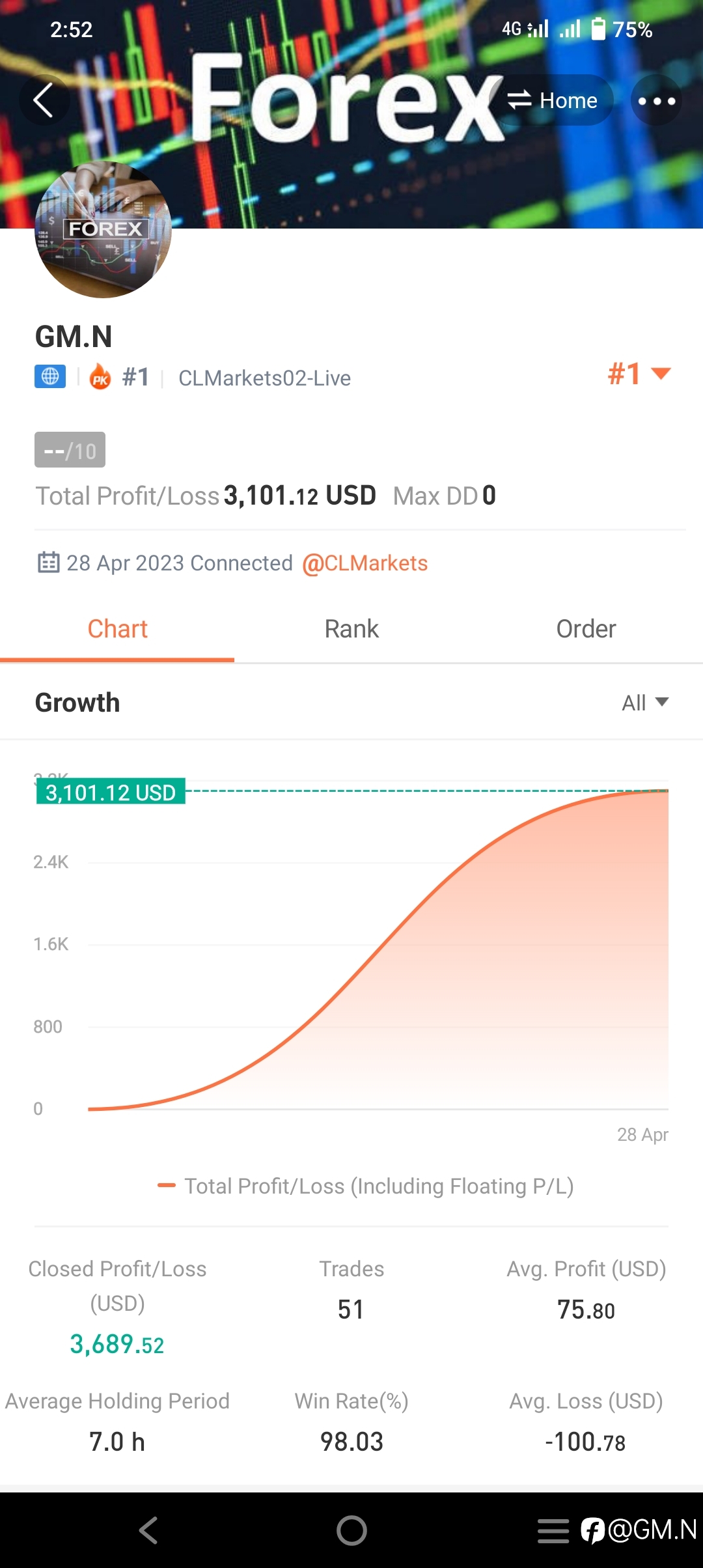This screenshot has width=703, height=1568.
Task: Tap the Android back navigation button
Action: 148,1530
